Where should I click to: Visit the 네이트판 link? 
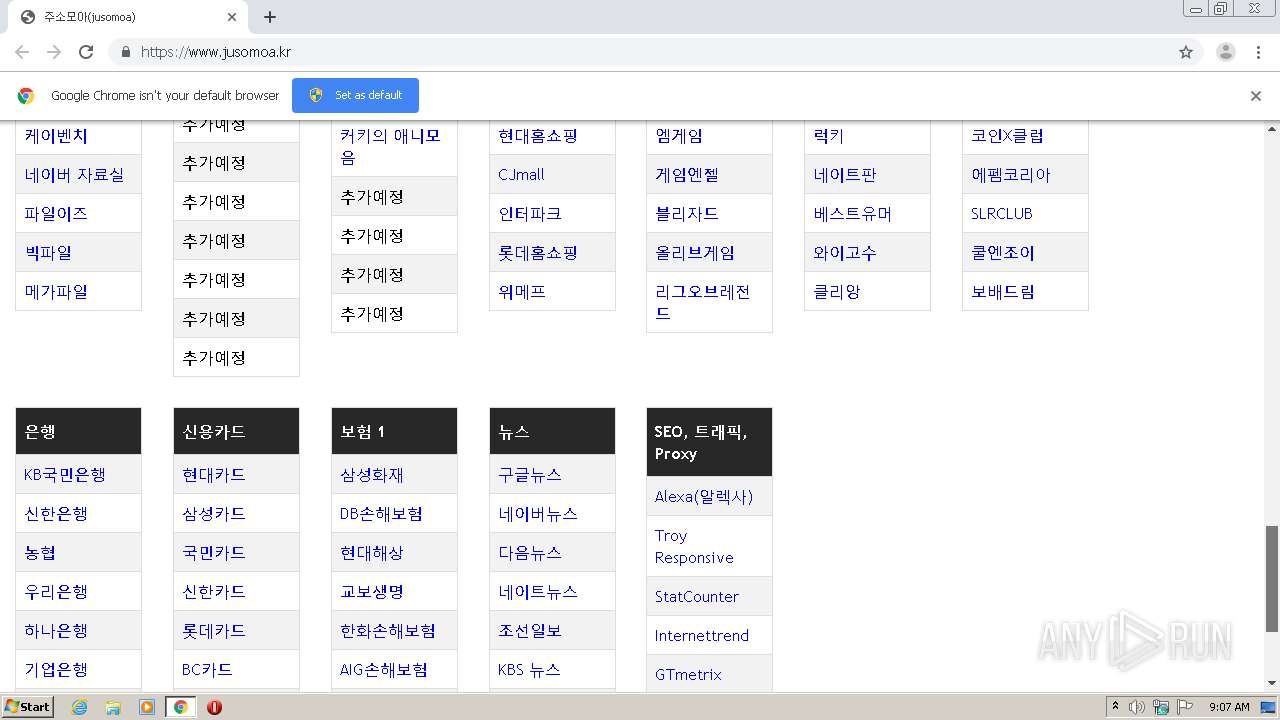pos(845,175)
